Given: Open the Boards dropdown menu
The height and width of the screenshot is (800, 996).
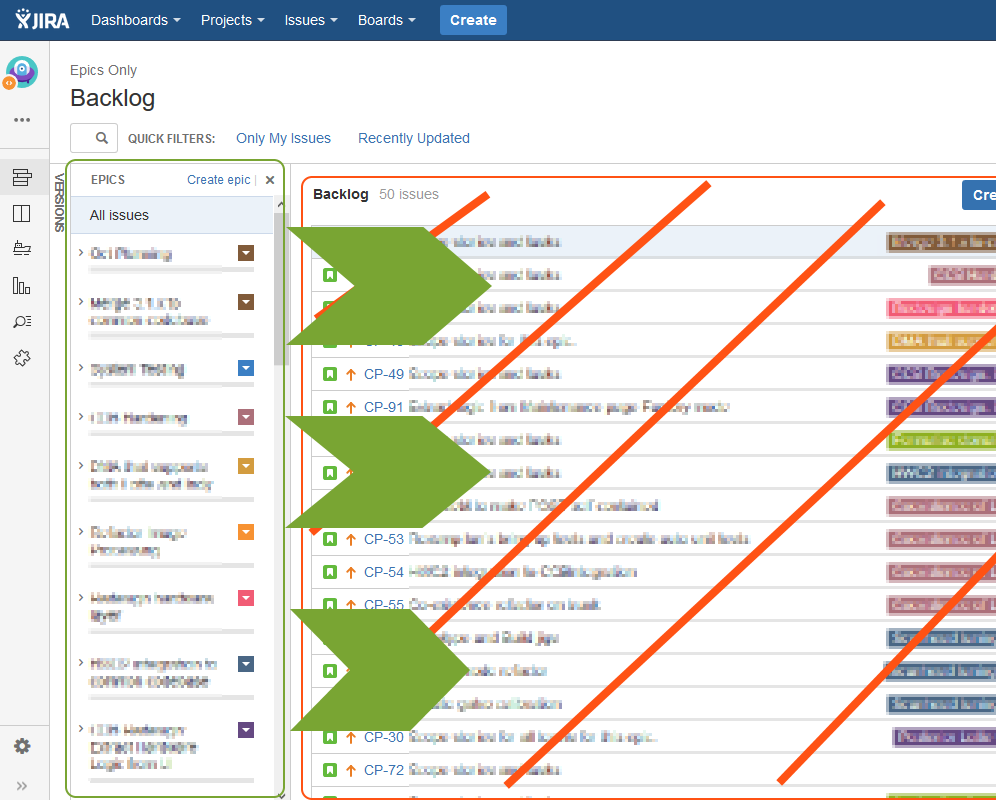Looking at the screenshot, I should [386, 20].
